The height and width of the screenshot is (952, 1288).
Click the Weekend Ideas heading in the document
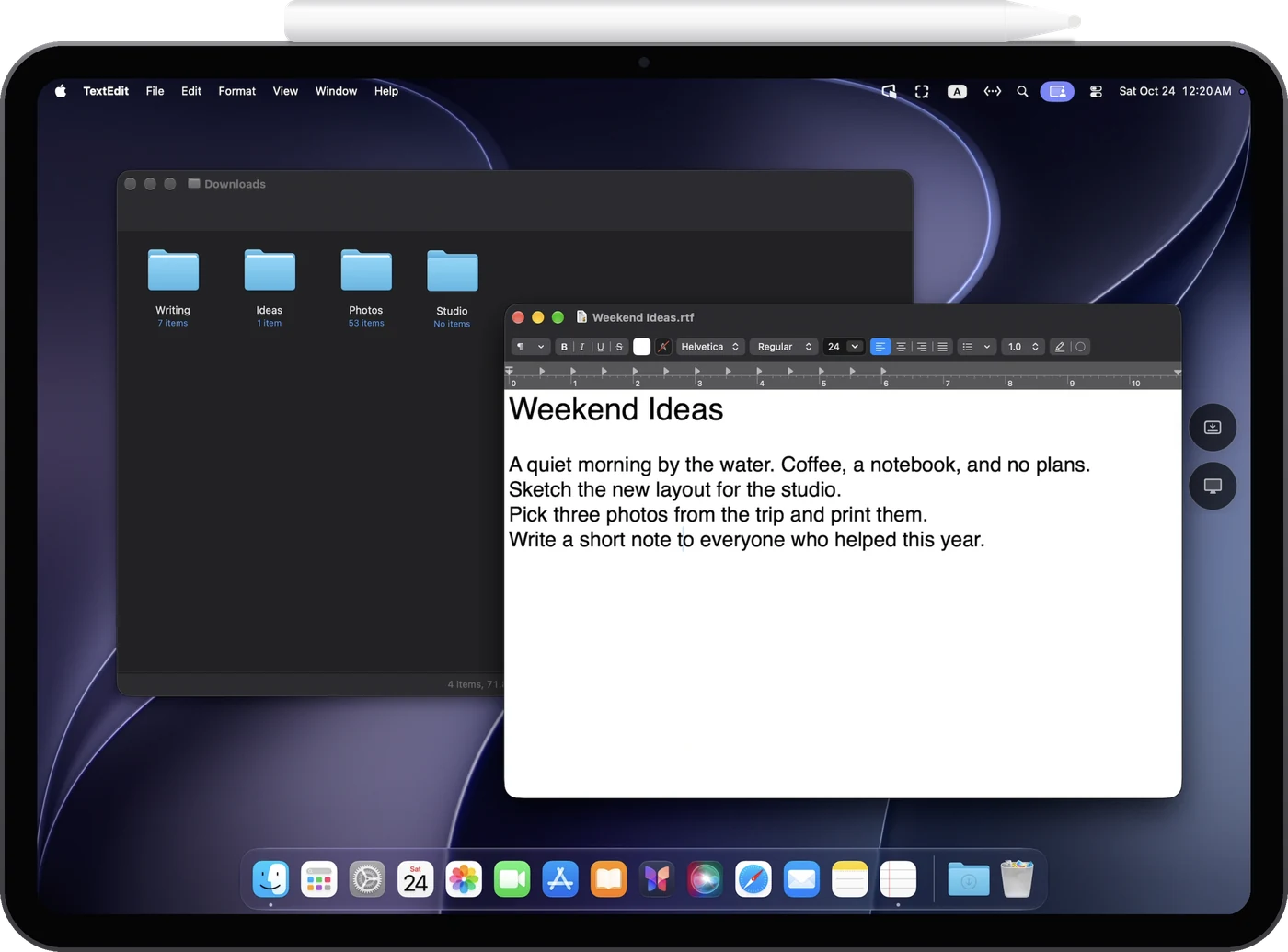[616, 409]
